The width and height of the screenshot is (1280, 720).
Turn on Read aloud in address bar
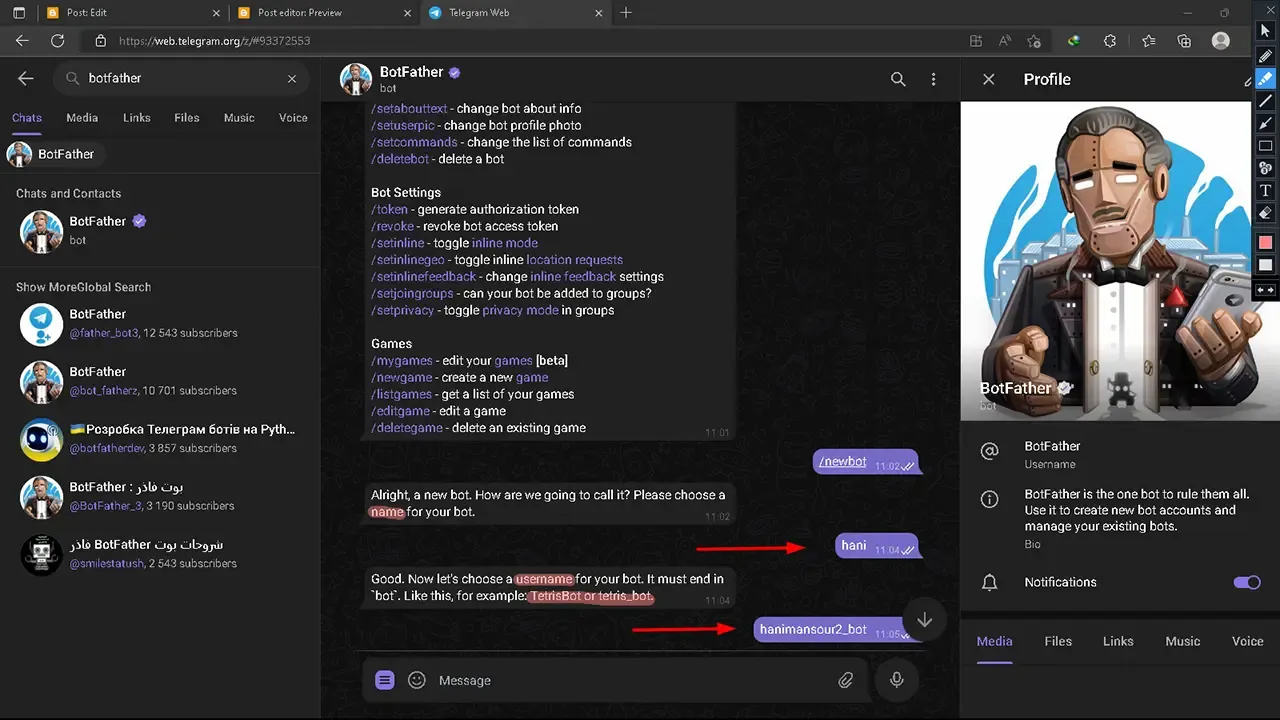(1005, 41)
